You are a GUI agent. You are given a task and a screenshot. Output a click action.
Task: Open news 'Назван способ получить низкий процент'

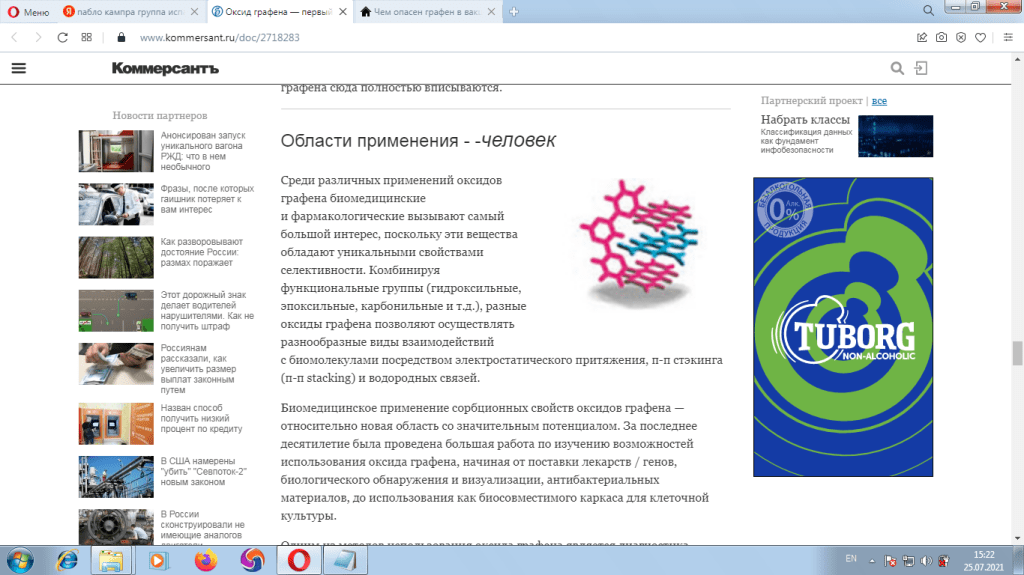(x=201, y=418)
